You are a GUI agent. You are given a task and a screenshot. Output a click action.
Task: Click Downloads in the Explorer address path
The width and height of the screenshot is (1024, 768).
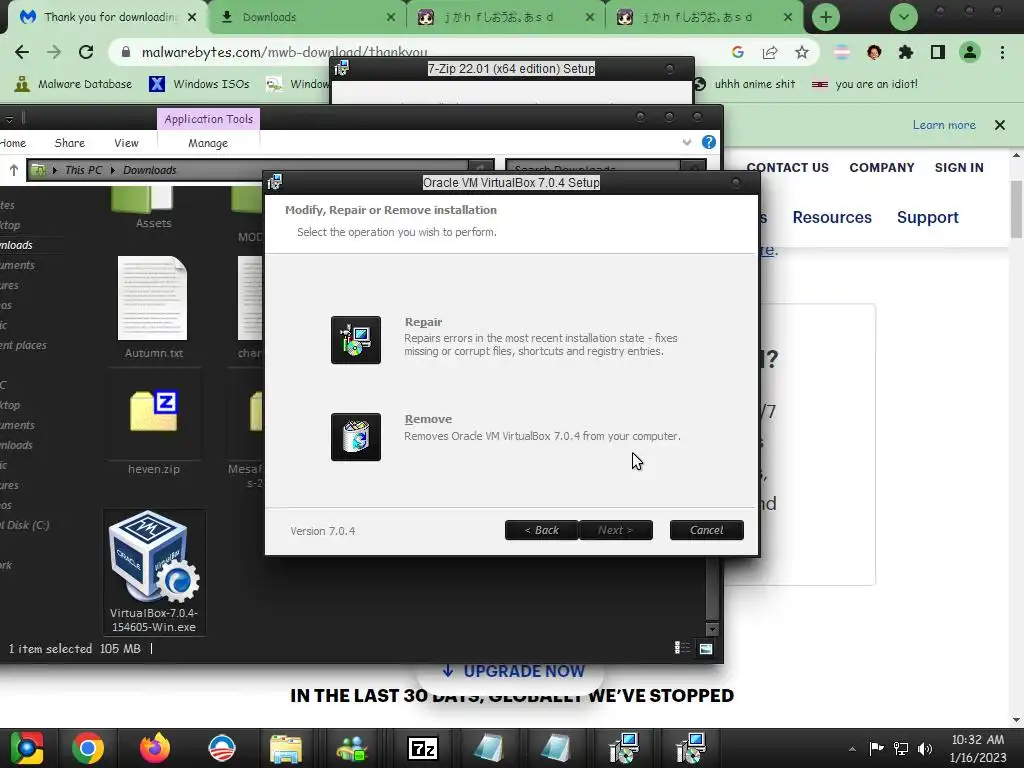point(150,170)
